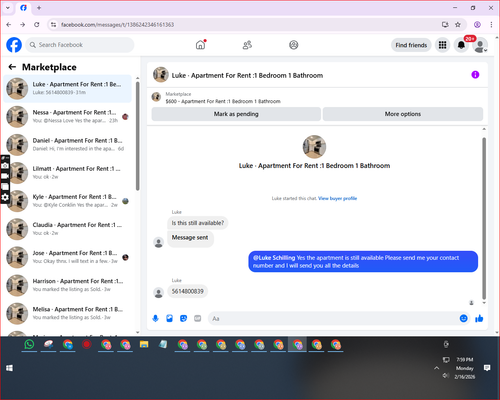Open the View buyer profile link
Screen dimensions: 500x400
click(x=337, y=198)
